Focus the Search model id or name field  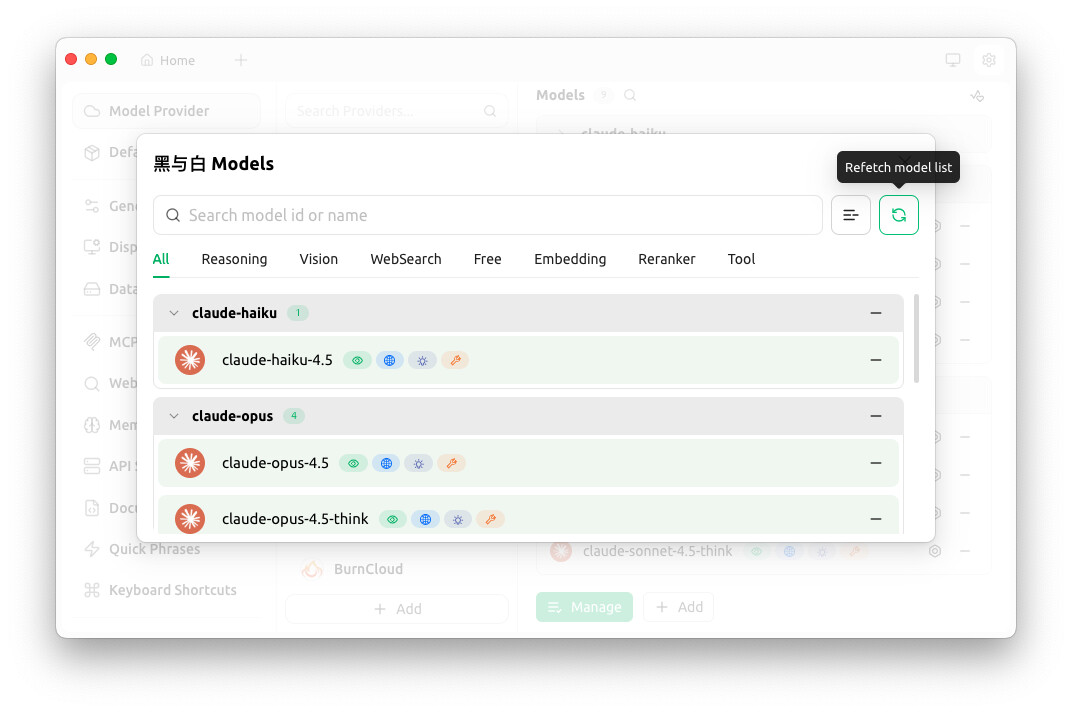[487, 215]
